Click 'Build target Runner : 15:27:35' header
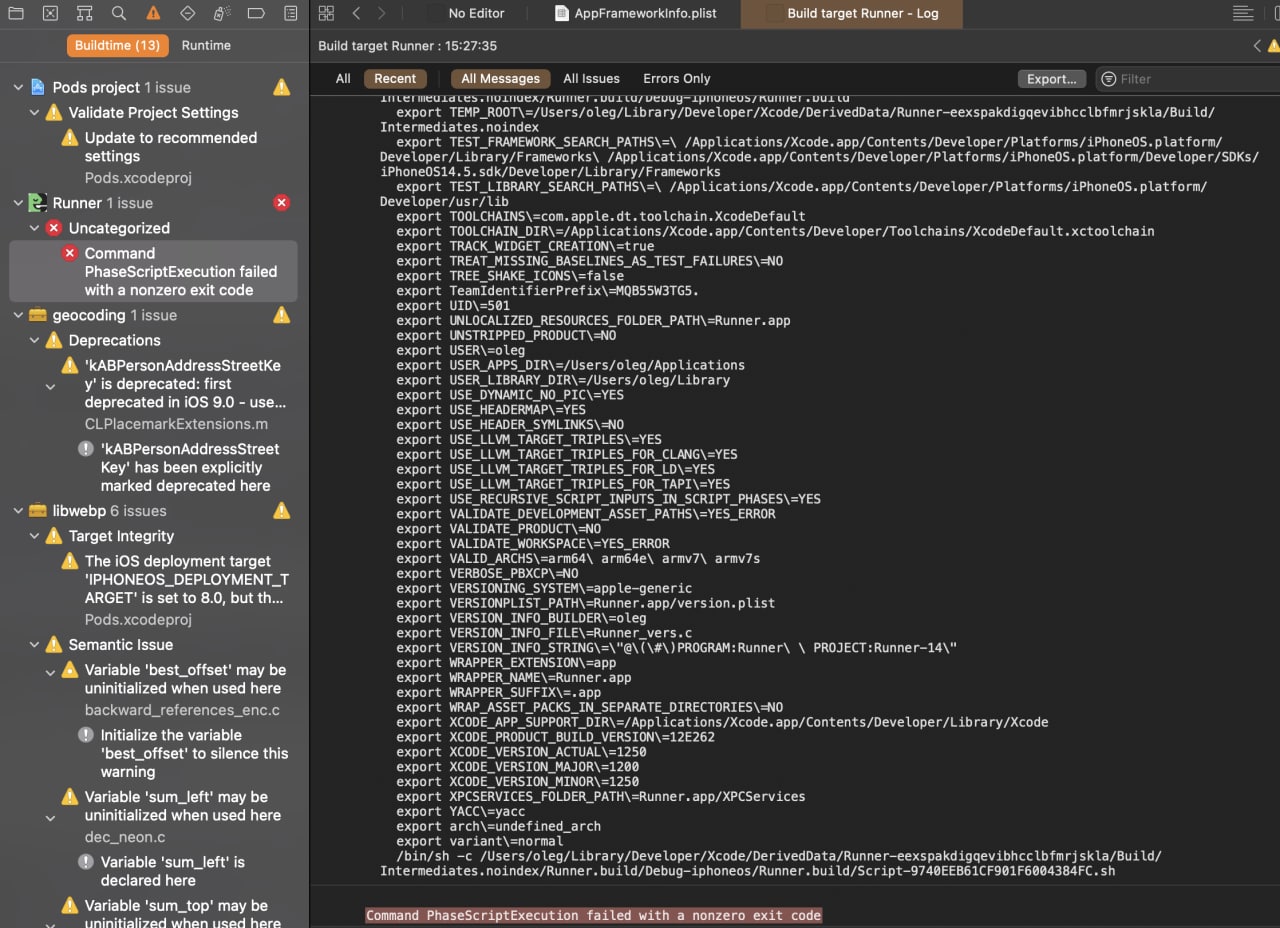The width and height of the screenshot is (1280, 928). [407, 46]
